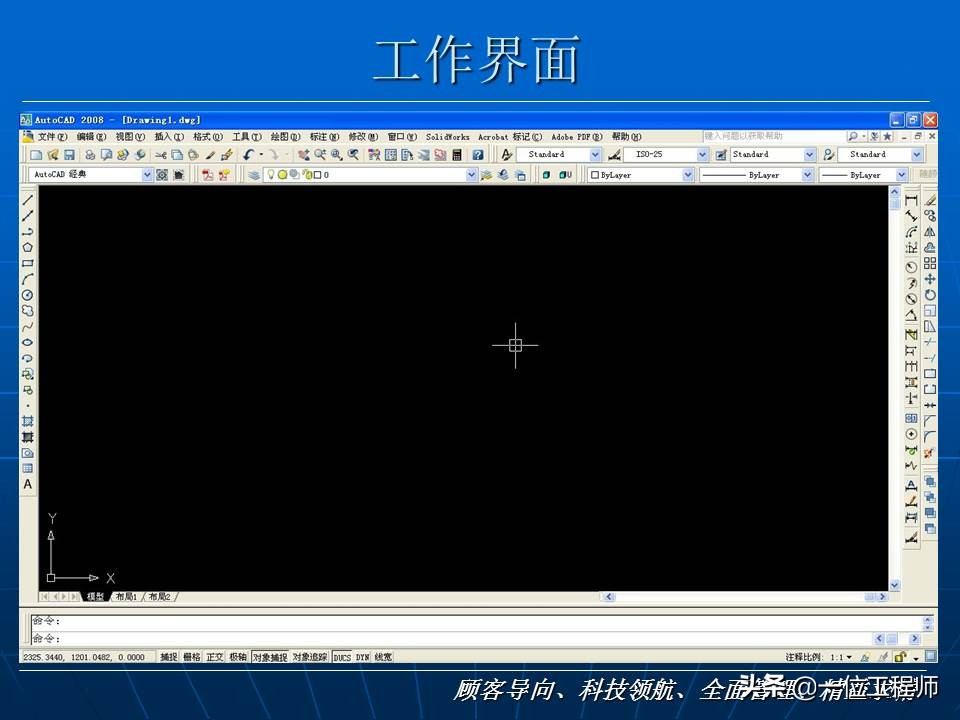Open the layer color ByLayer dropdown
The image size is (960, 720).
688,175
